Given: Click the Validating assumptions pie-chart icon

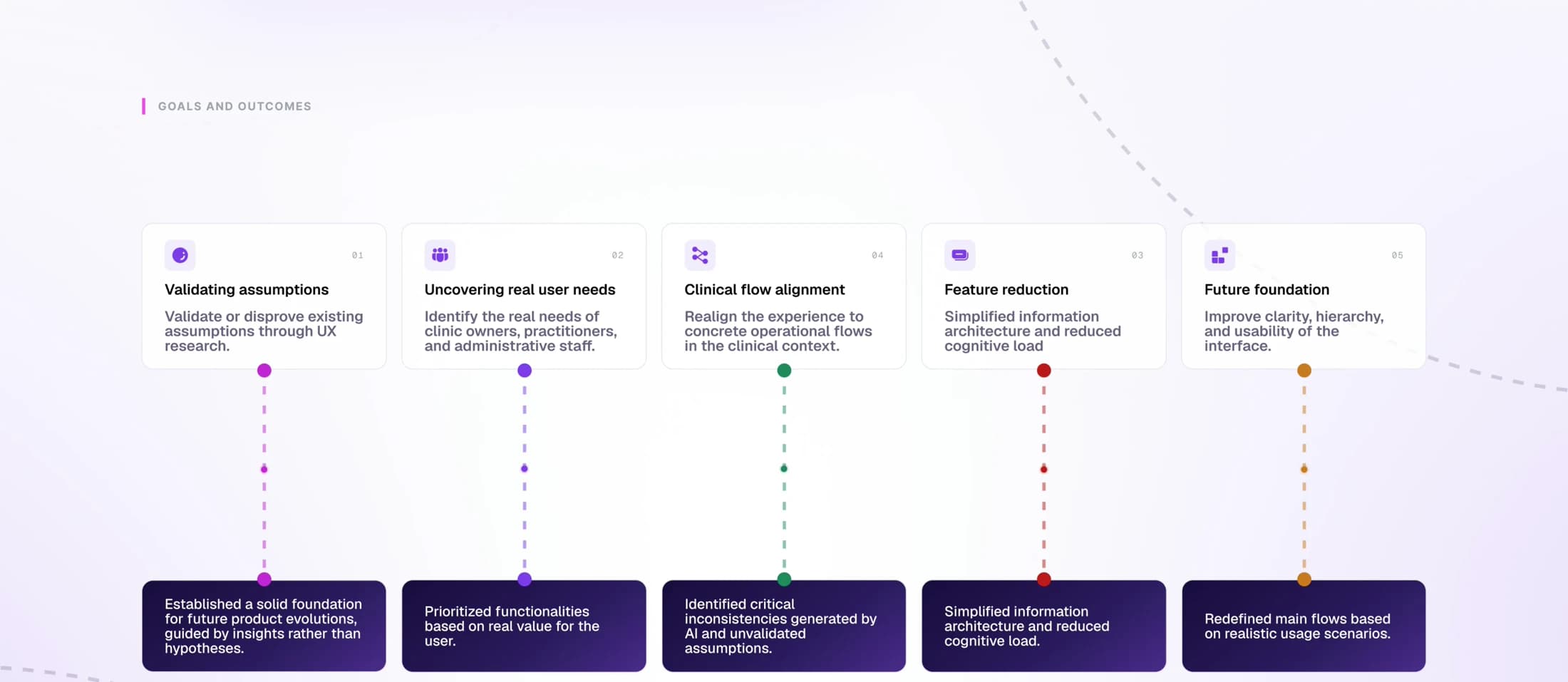Looking at the screenshot, I should pos(180,255).
